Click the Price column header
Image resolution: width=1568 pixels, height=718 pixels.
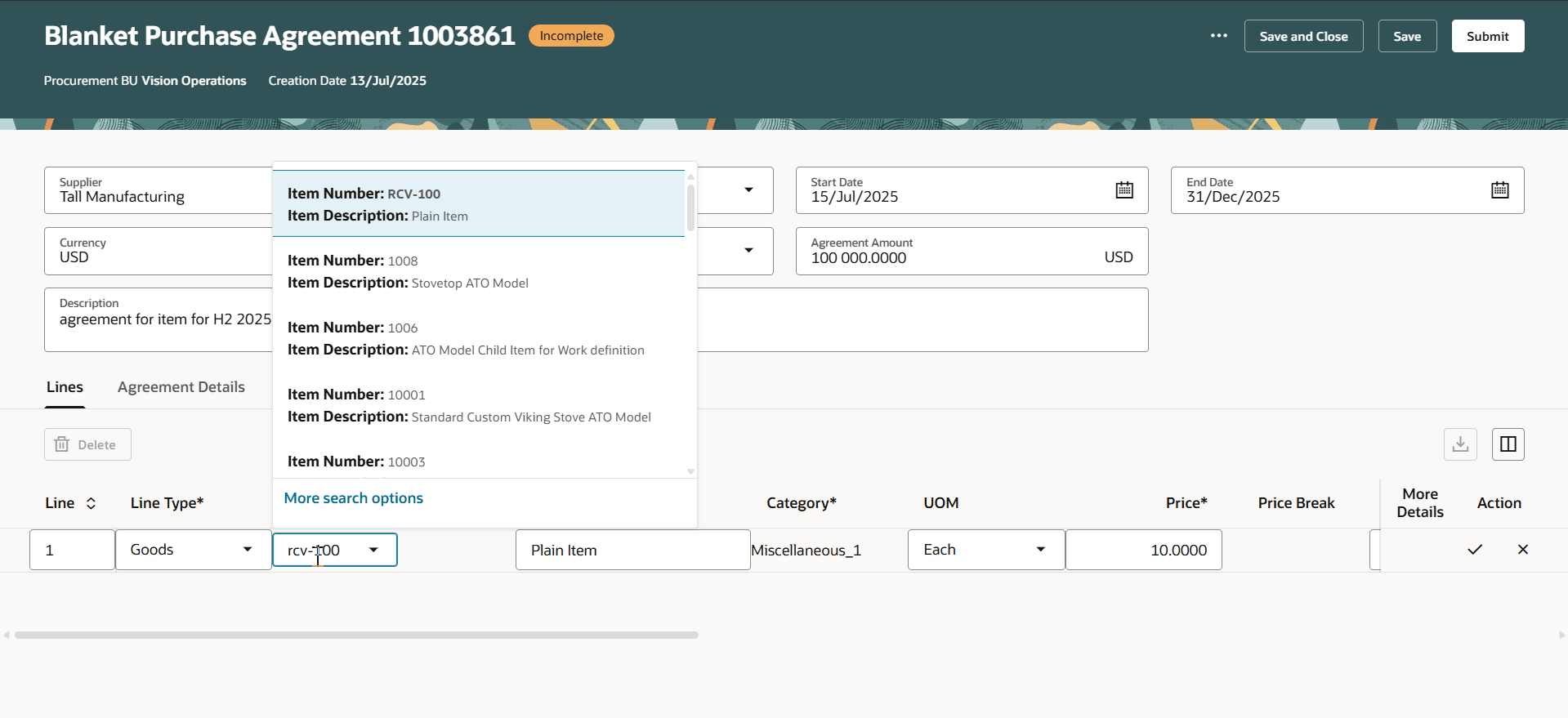tap(1186, 503)
